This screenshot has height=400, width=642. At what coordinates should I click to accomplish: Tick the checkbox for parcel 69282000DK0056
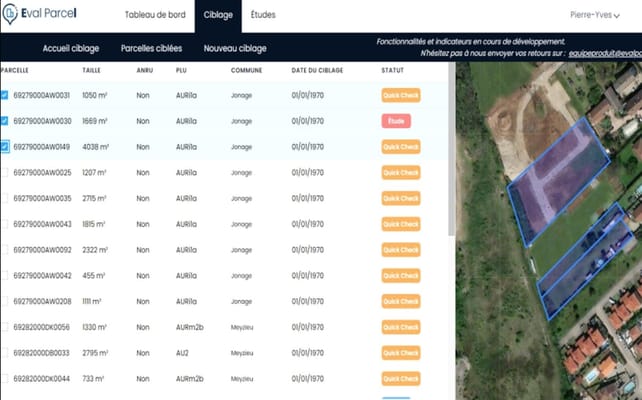5,327
